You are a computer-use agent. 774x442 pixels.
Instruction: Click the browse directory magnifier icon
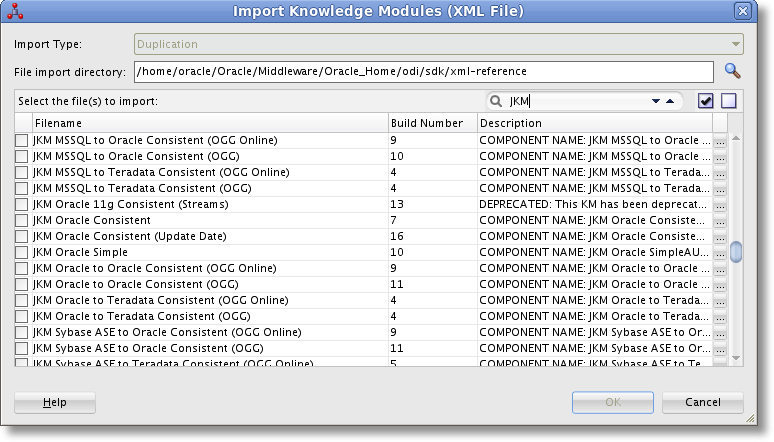click(733, 71)
